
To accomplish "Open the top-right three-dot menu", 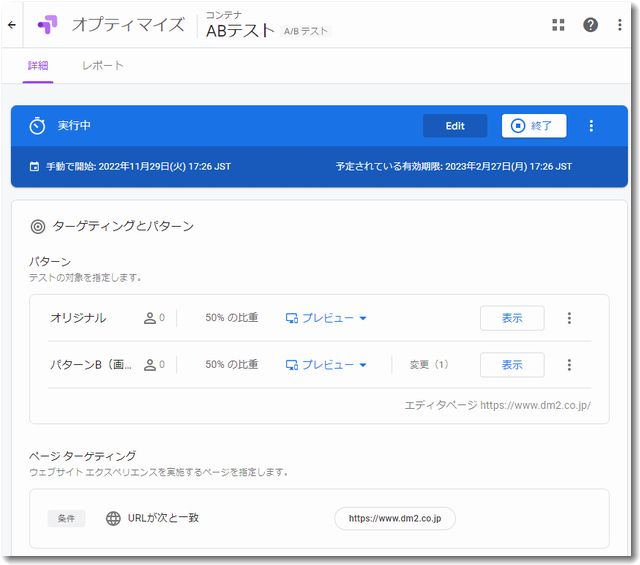I will click(x=620, y=25).
